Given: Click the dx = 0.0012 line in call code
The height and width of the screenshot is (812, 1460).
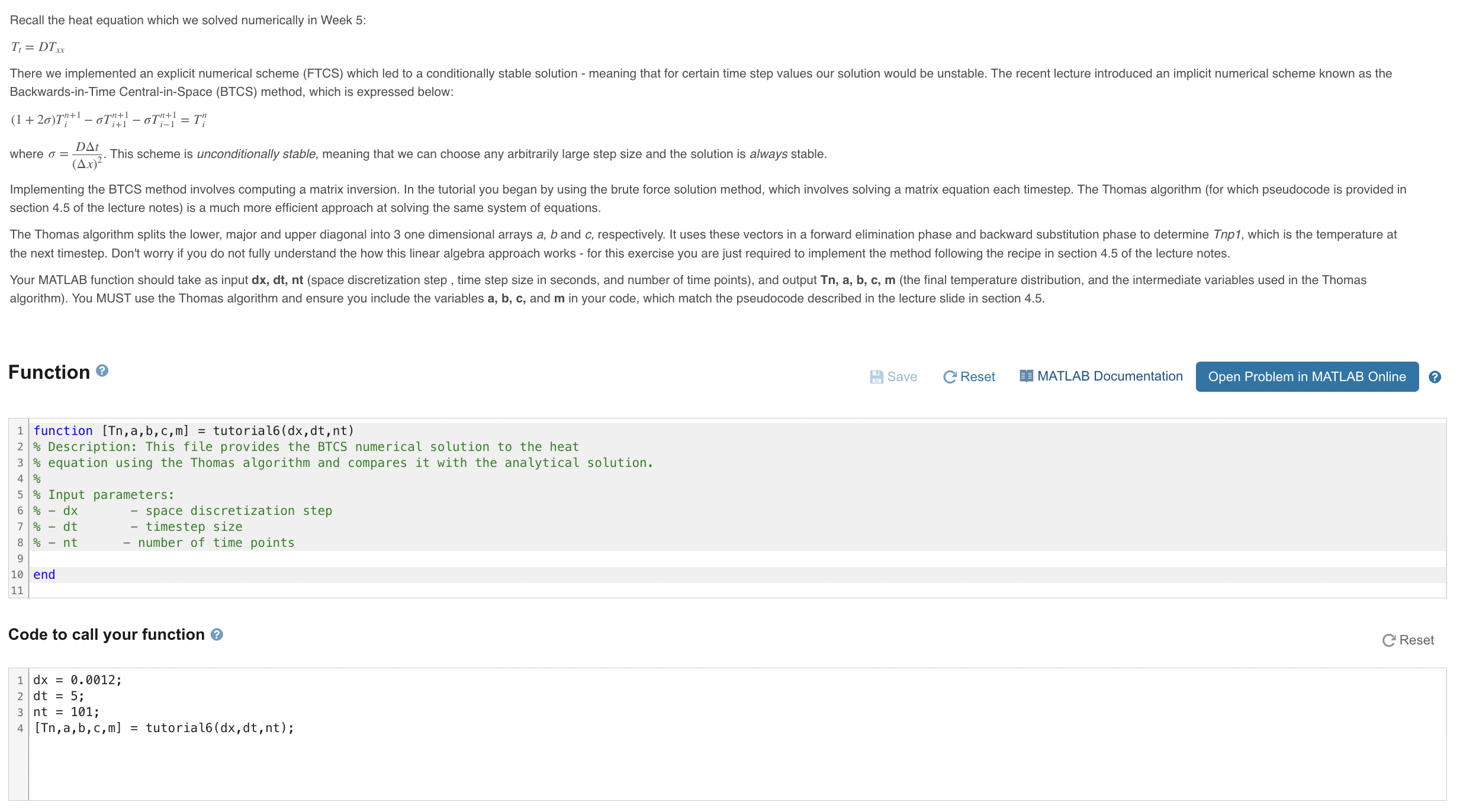Looking at the screenshot, I should coord(78,679).
